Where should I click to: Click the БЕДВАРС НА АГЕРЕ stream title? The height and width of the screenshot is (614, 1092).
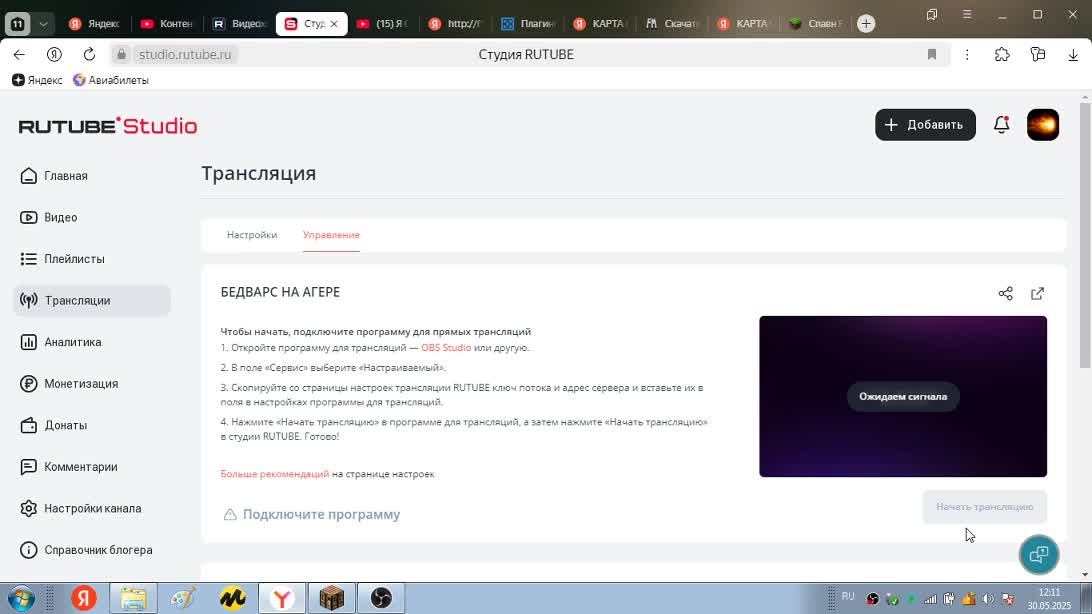(x=280, y=292)
